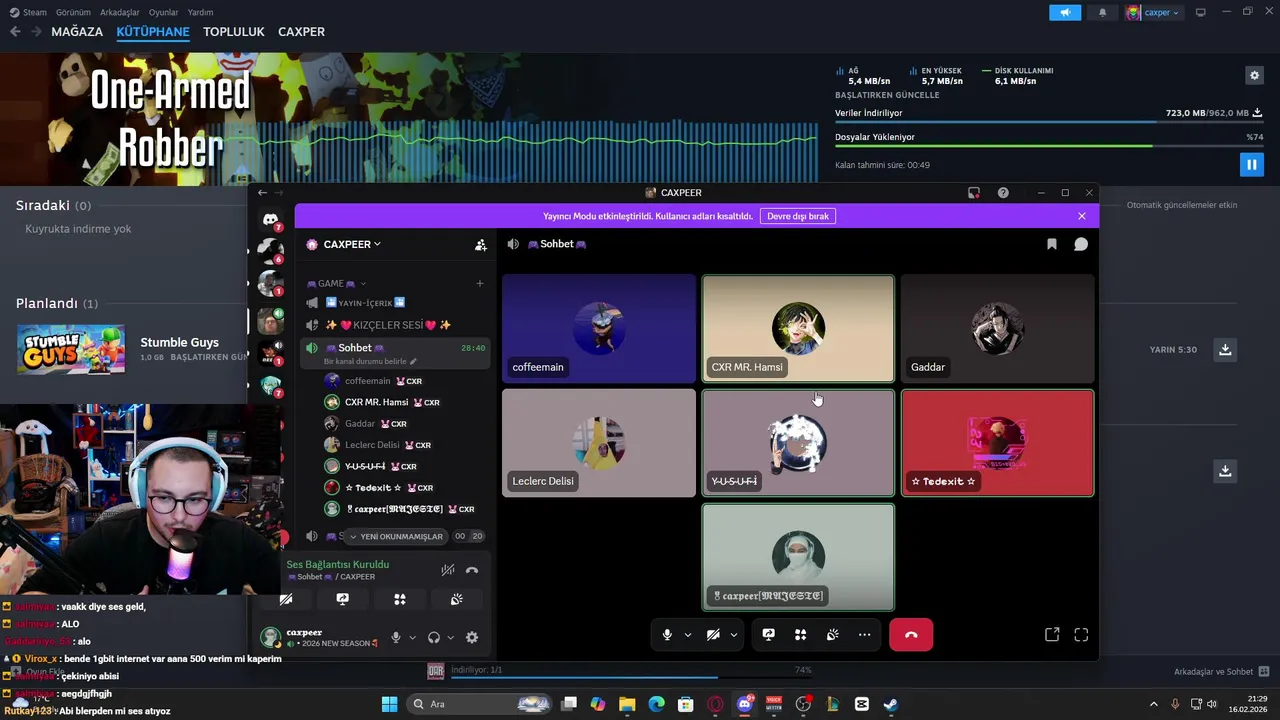Focus the Tedexit video tile
The width and height of the screenshot is (1280, 720).
point(997,443)
